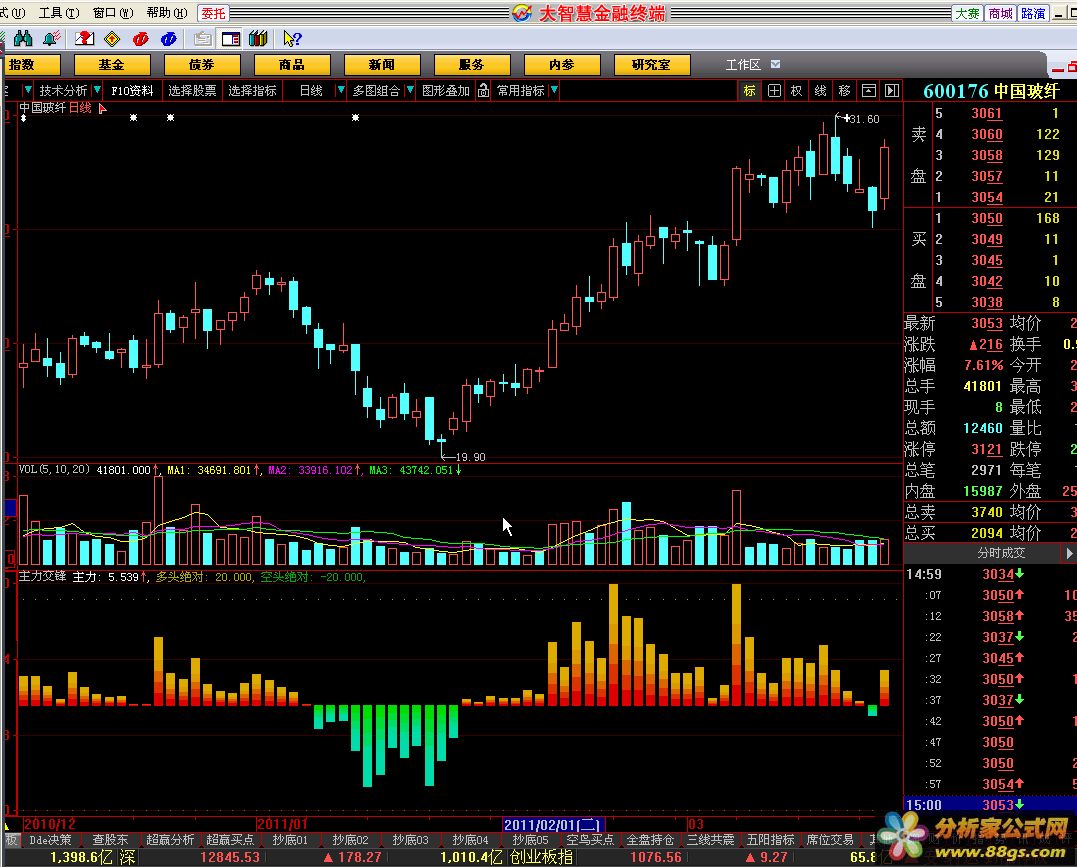
Task: Open the 帮助(H) menu
Action: (167, 13)
